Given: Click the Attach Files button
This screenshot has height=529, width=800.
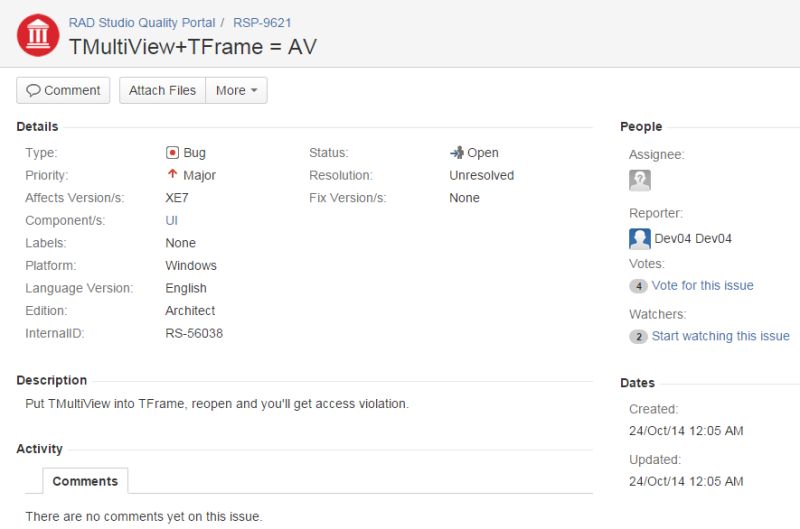Looking at the screenshot, I should pos(162,90).
